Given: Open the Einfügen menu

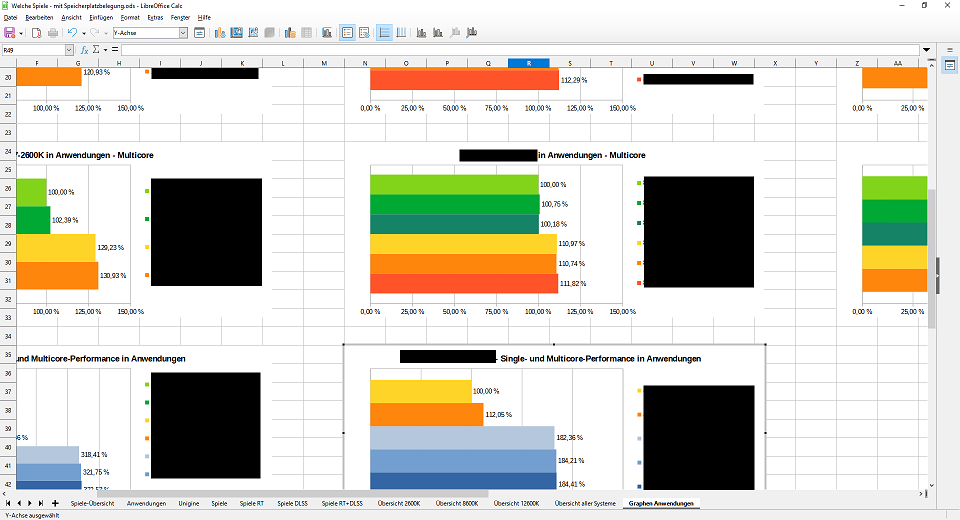Looking at the screenshot, I should (101, 18).
